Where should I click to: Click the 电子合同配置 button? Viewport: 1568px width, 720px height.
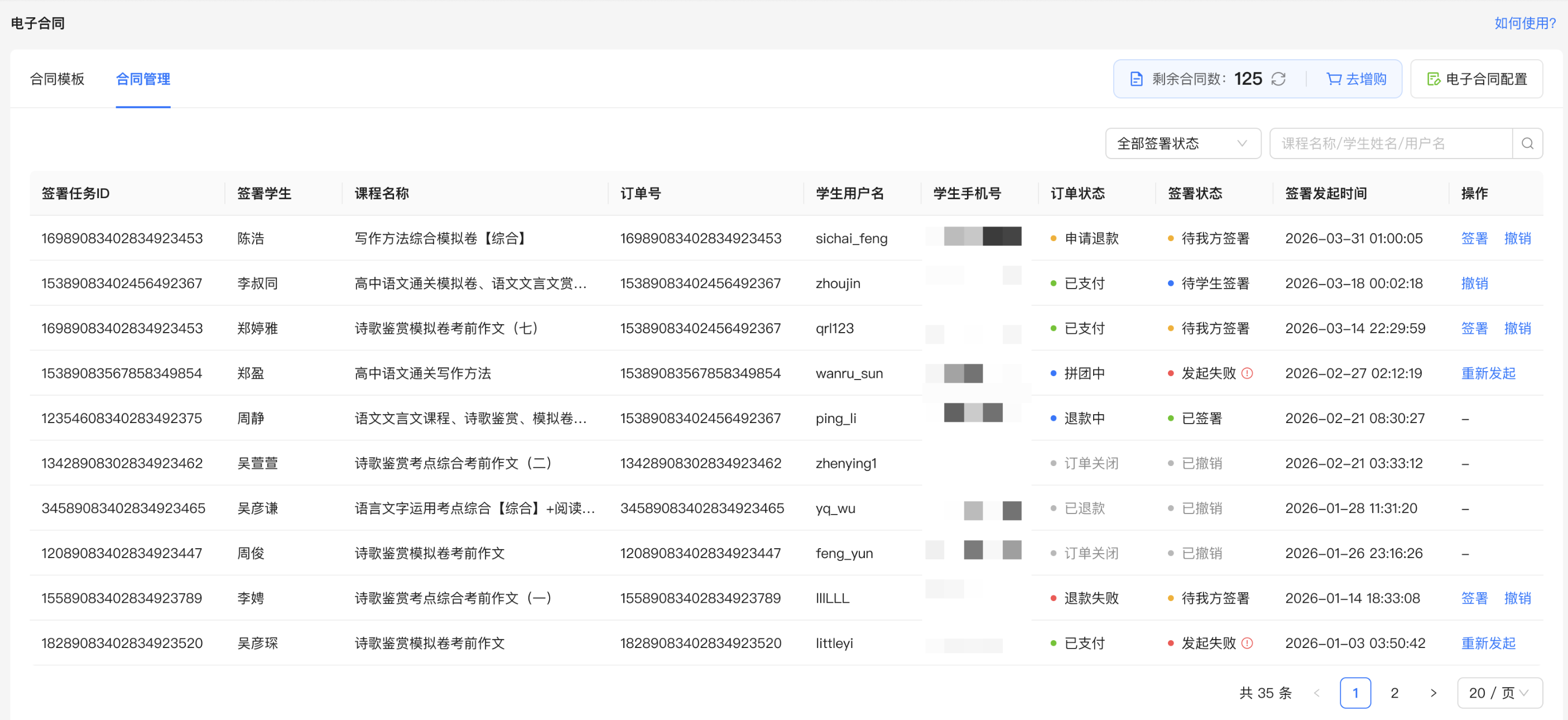click(1476, 79)
